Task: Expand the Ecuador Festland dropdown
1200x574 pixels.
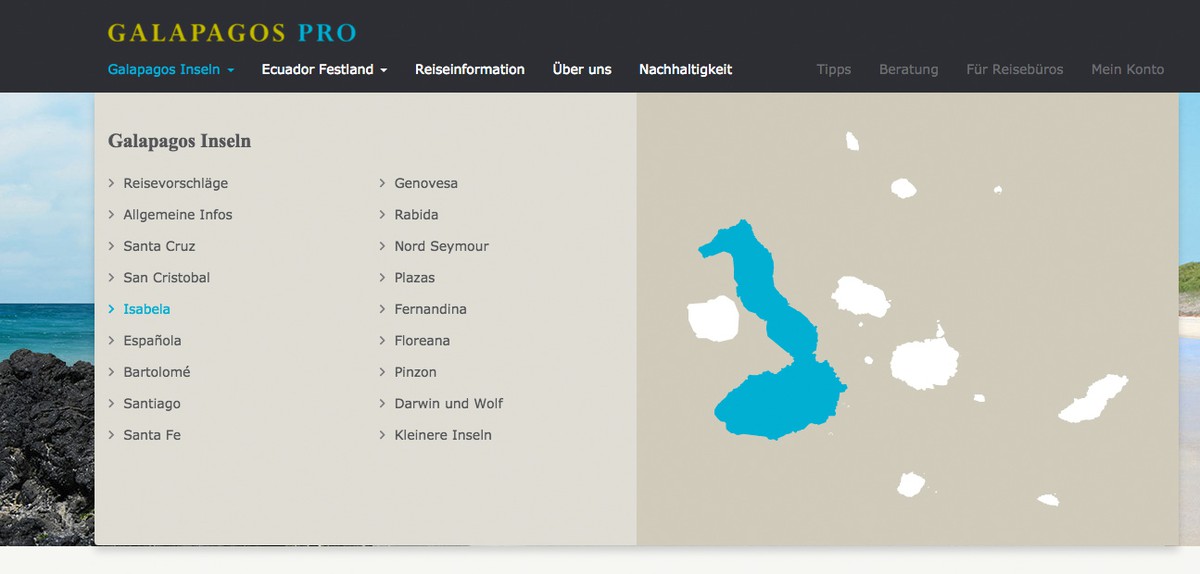Action: [324, 70]
